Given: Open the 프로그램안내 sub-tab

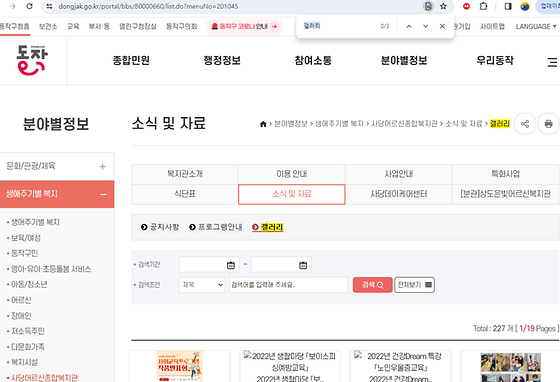Looking at the screenshot, I should coord(216,227).
